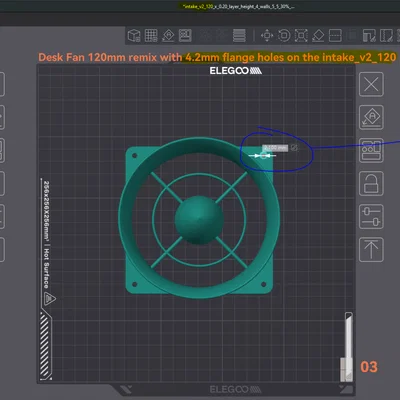This screenshot has width=400, height=400.
Task: Click the Add object cube icon
Action: click(x=134, y=35)
